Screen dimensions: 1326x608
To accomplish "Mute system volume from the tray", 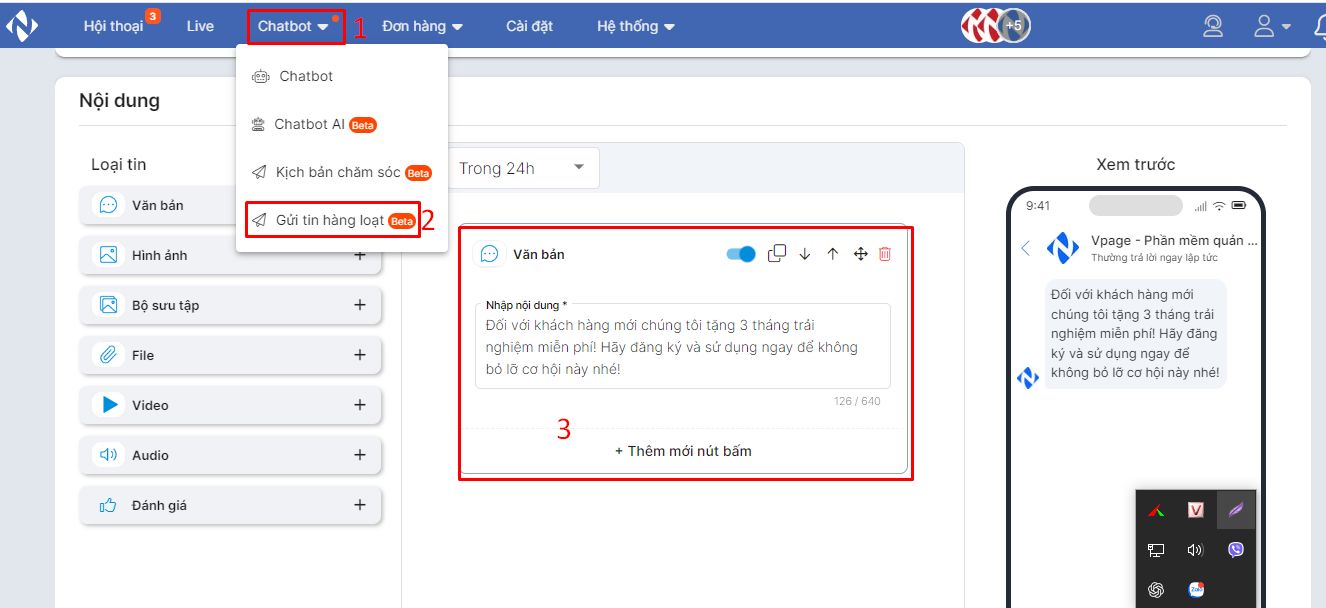I will 1195,549.
